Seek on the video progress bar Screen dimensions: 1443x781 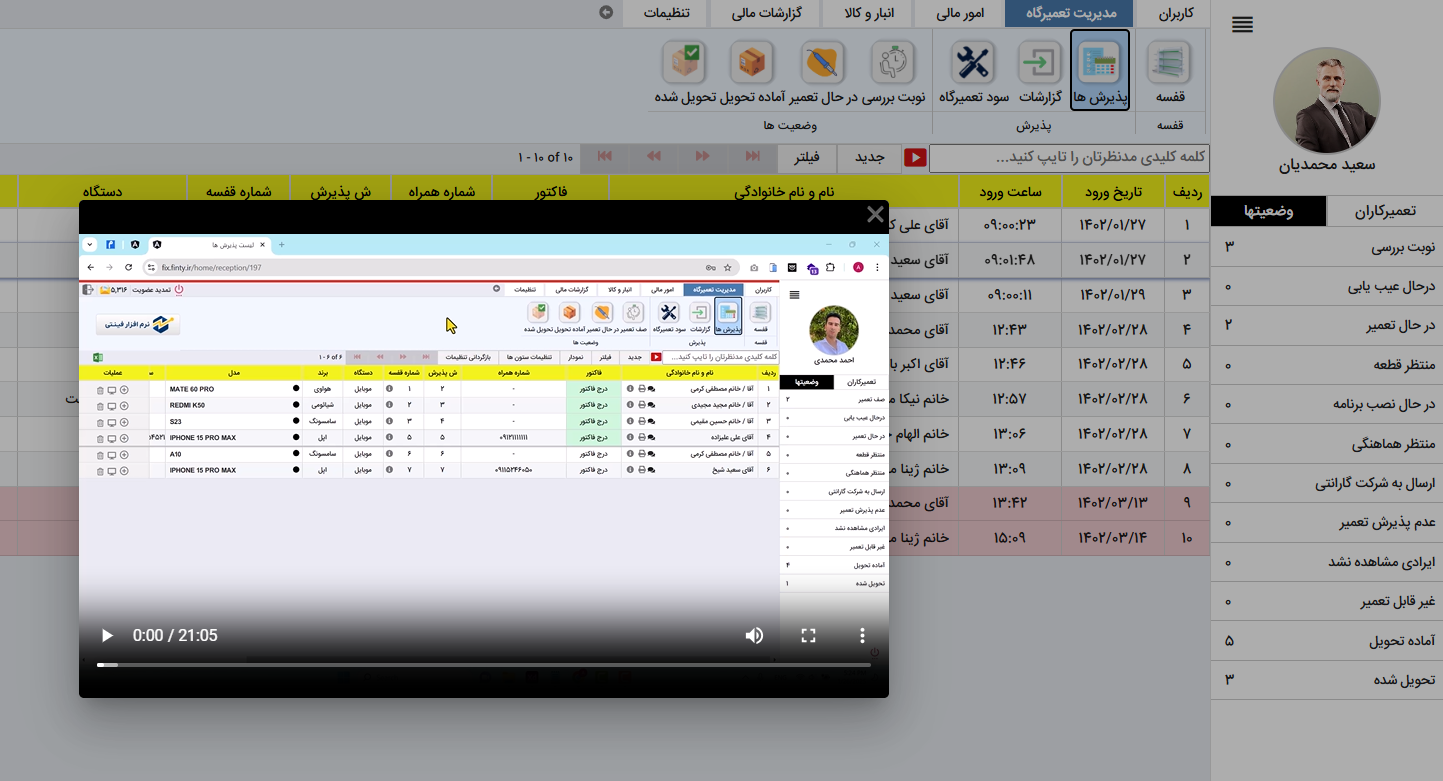[x=484, y=665]
